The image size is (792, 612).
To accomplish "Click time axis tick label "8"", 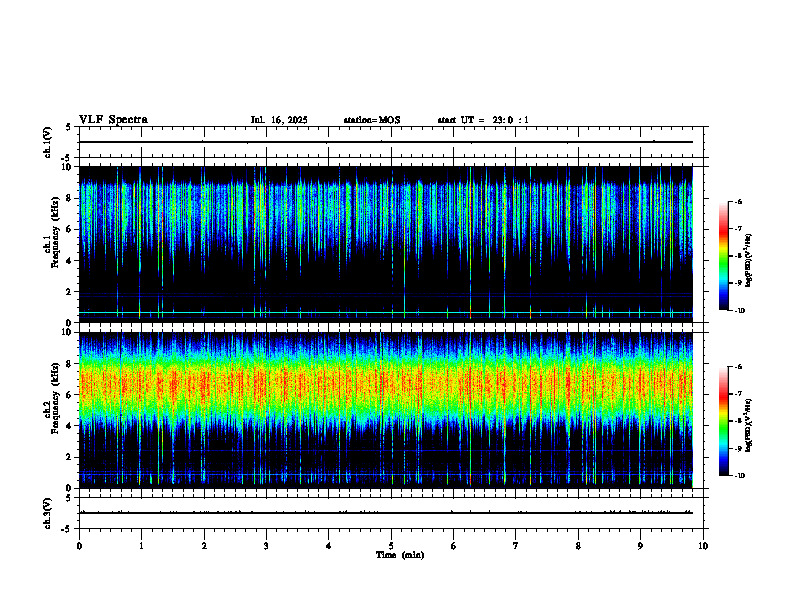I will click(578, 546).
